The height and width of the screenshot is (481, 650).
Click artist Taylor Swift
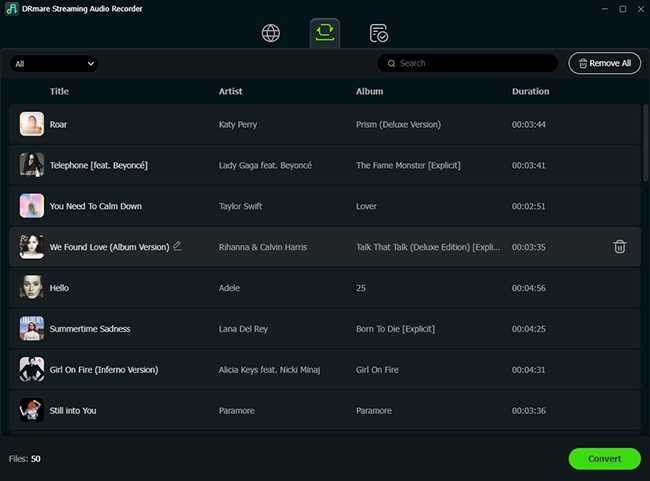pos(240,206)
